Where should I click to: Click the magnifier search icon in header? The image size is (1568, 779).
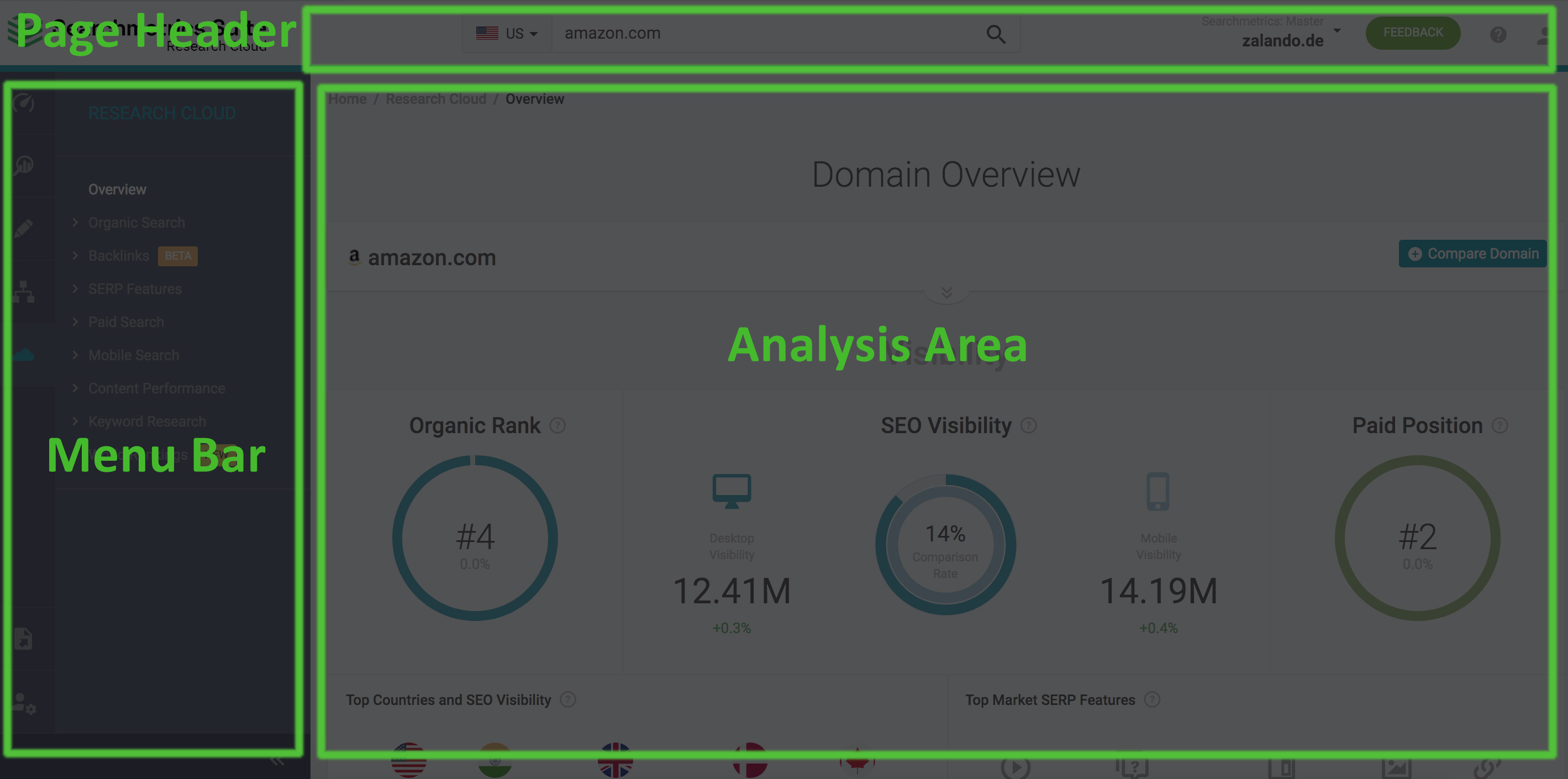coord(996,34)
